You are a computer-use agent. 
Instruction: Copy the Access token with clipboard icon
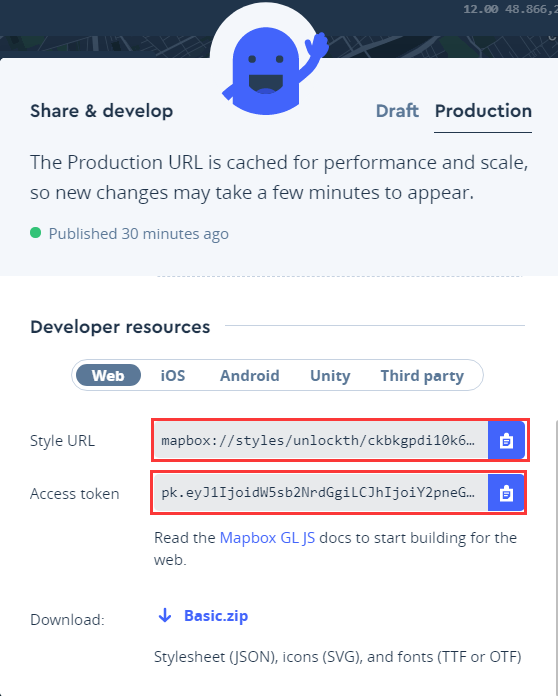pyautogui.click(x=506, y=493)
